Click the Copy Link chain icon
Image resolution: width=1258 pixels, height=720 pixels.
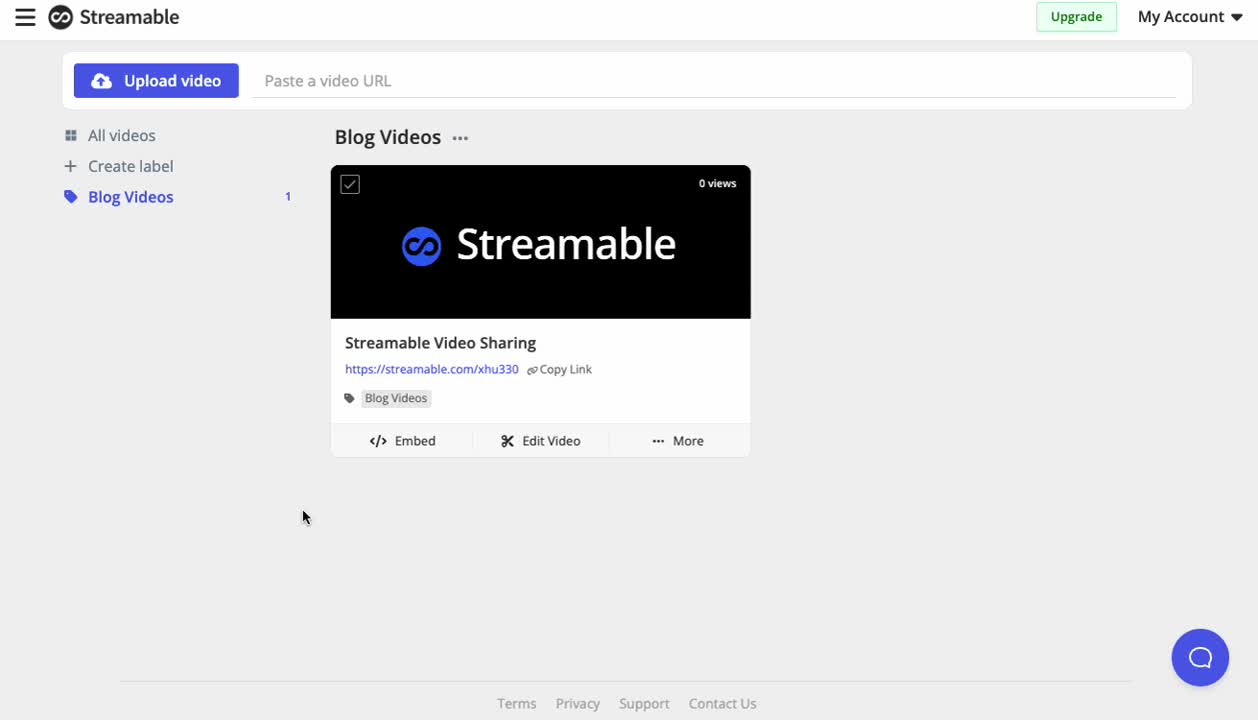532,370
